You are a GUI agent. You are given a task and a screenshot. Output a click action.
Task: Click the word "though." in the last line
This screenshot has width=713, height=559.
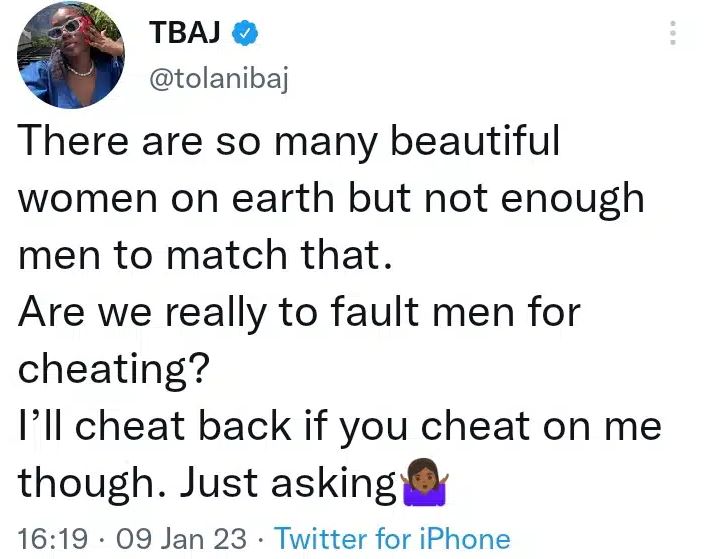(90, 484)
